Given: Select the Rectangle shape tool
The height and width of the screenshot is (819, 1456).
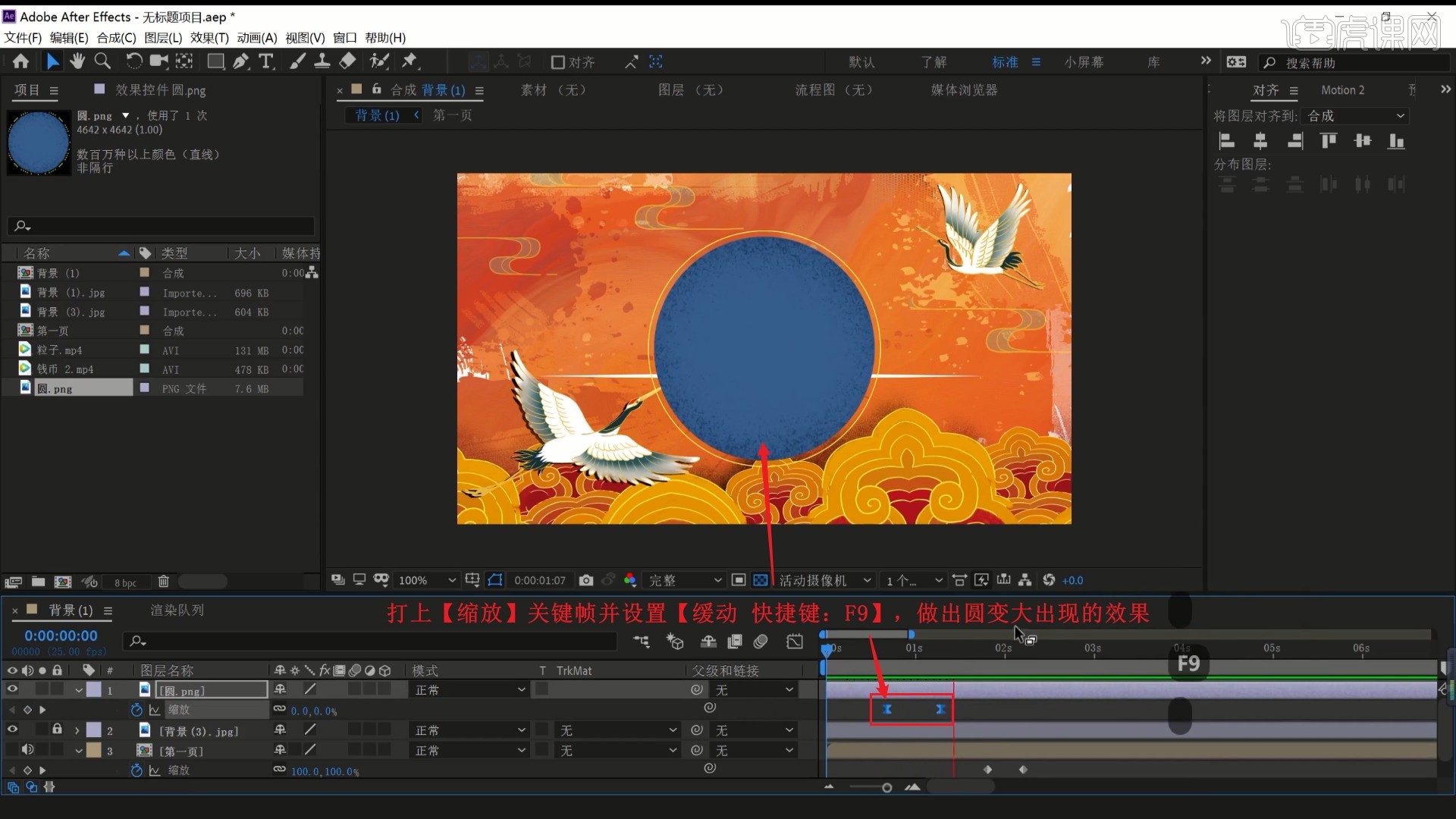Looking at the screenshot, I should pyautogui.click(x=215, y=61).
